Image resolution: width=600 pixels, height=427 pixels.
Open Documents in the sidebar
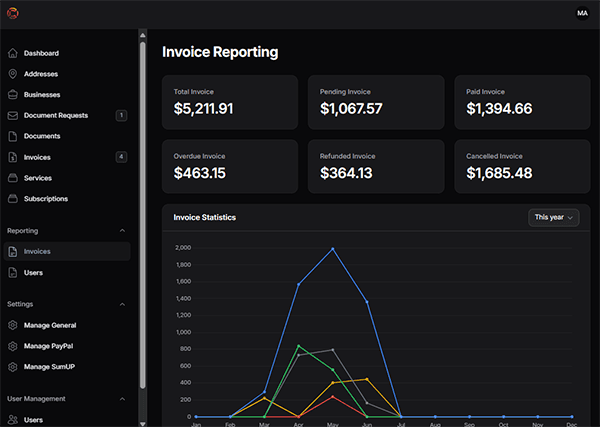tap(42, 136)
